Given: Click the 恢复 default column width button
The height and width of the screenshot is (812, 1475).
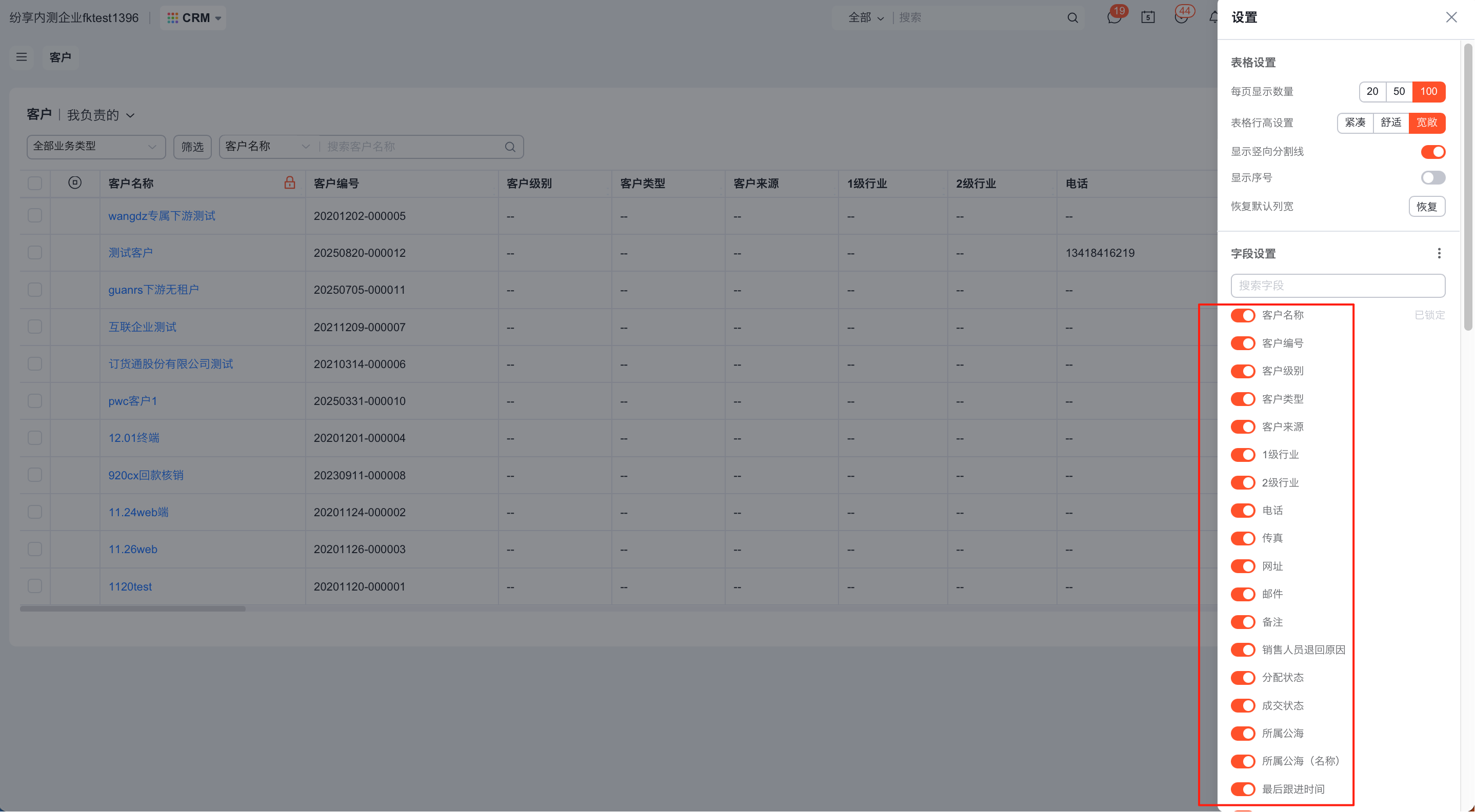Looking at the screenshot, I should pyautogui.click(x=1426, y=207).
